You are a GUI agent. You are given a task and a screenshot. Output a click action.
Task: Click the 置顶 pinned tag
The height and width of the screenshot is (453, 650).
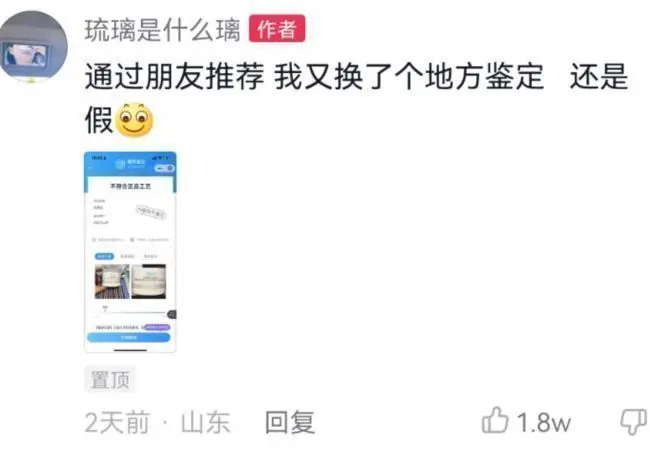[110, 379]
